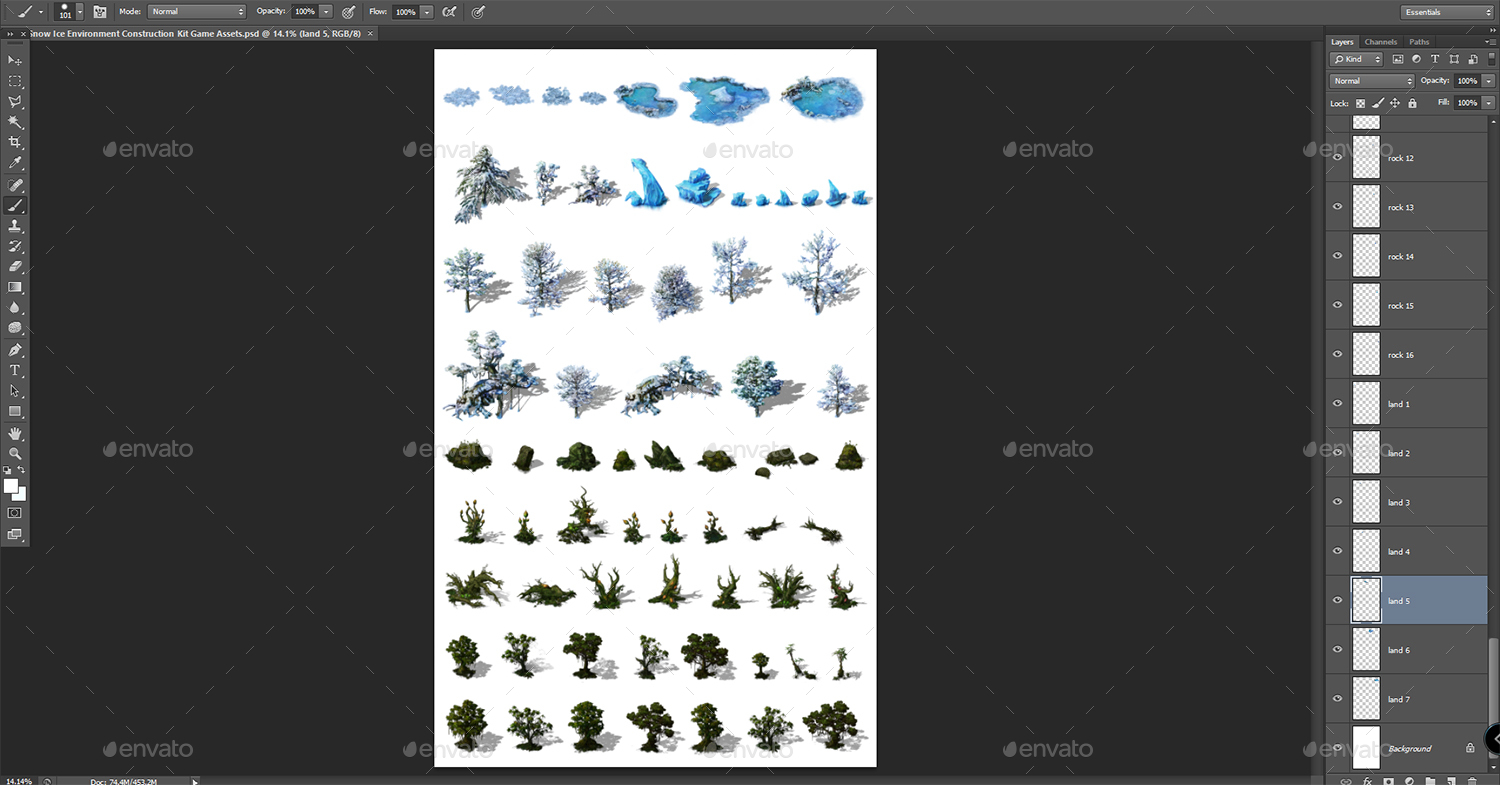Open the blend mode dropdown in Layers panel
Viewport: 1500px width, 785px height.
click(x=1370, y=80)
